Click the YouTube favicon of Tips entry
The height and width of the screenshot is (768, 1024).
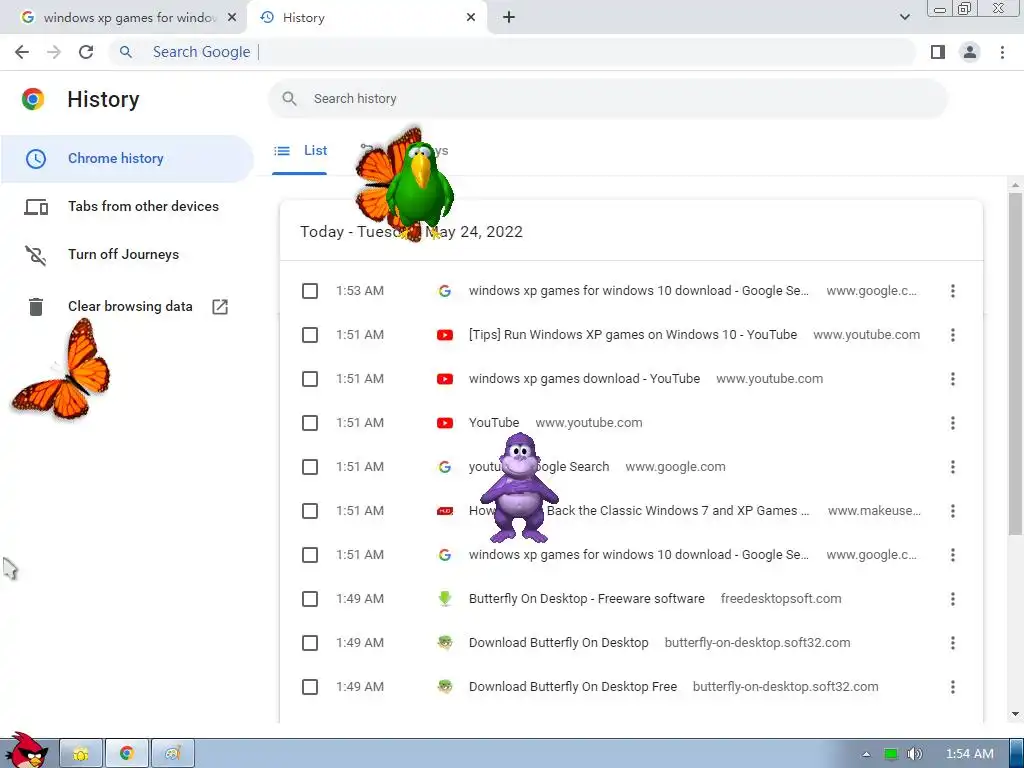click(445, 335)
